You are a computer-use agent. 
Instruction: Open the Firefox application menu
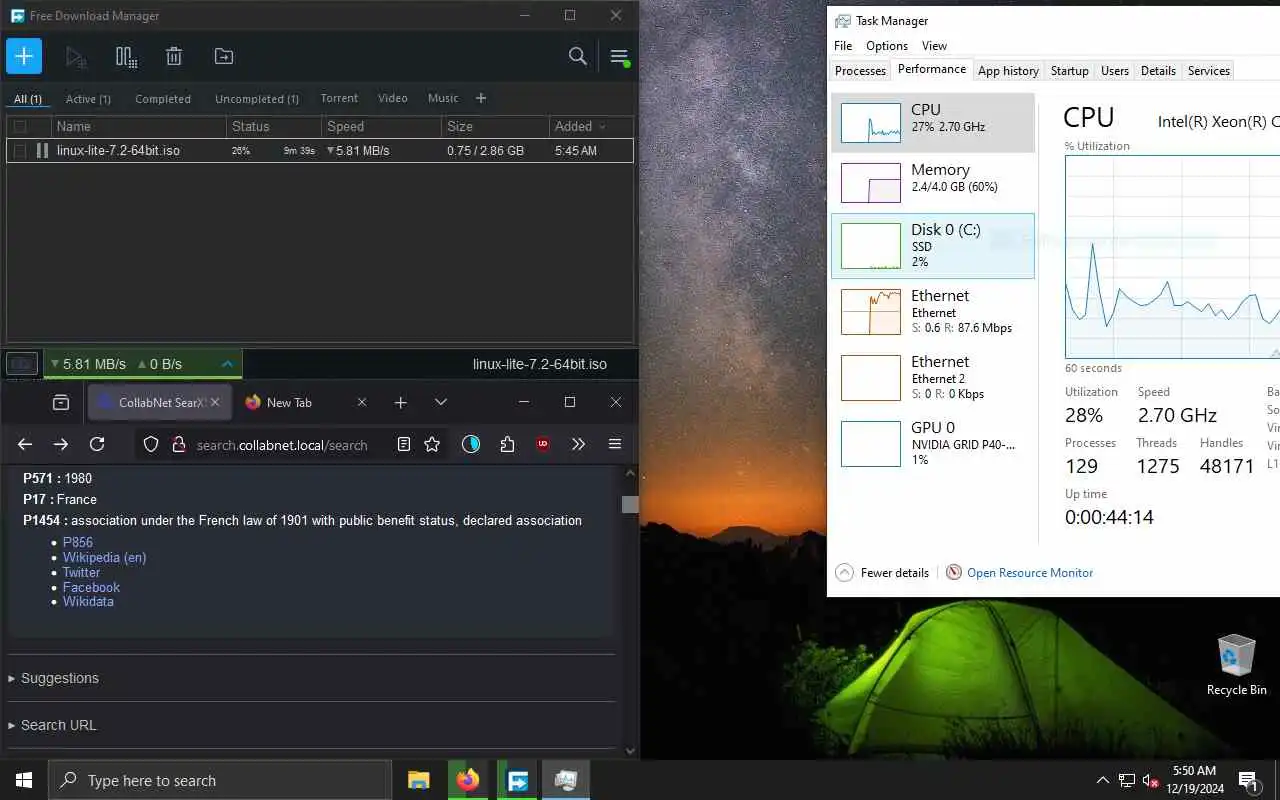coord(615,444)
